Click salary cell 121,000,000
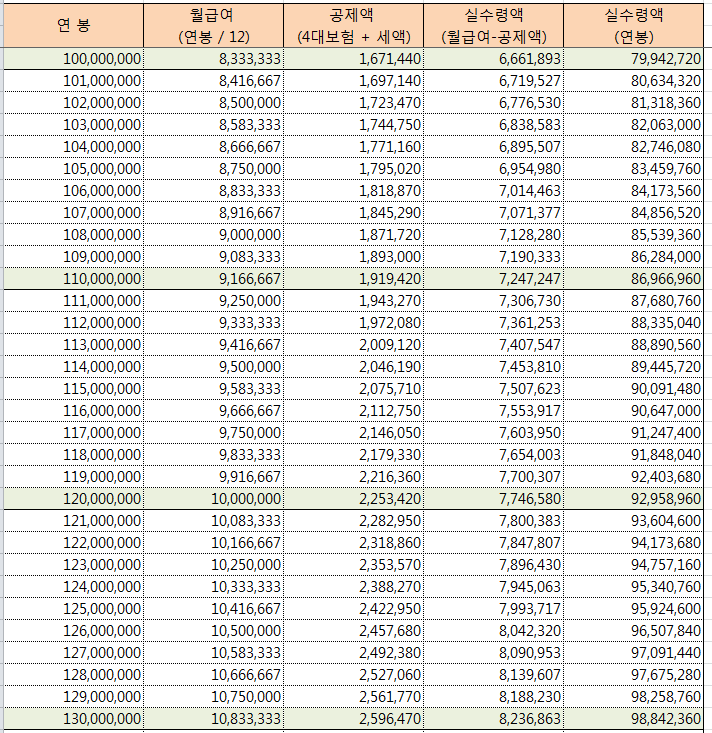The width and height of the screenshot is (712, 733). (x=73, y=520)
